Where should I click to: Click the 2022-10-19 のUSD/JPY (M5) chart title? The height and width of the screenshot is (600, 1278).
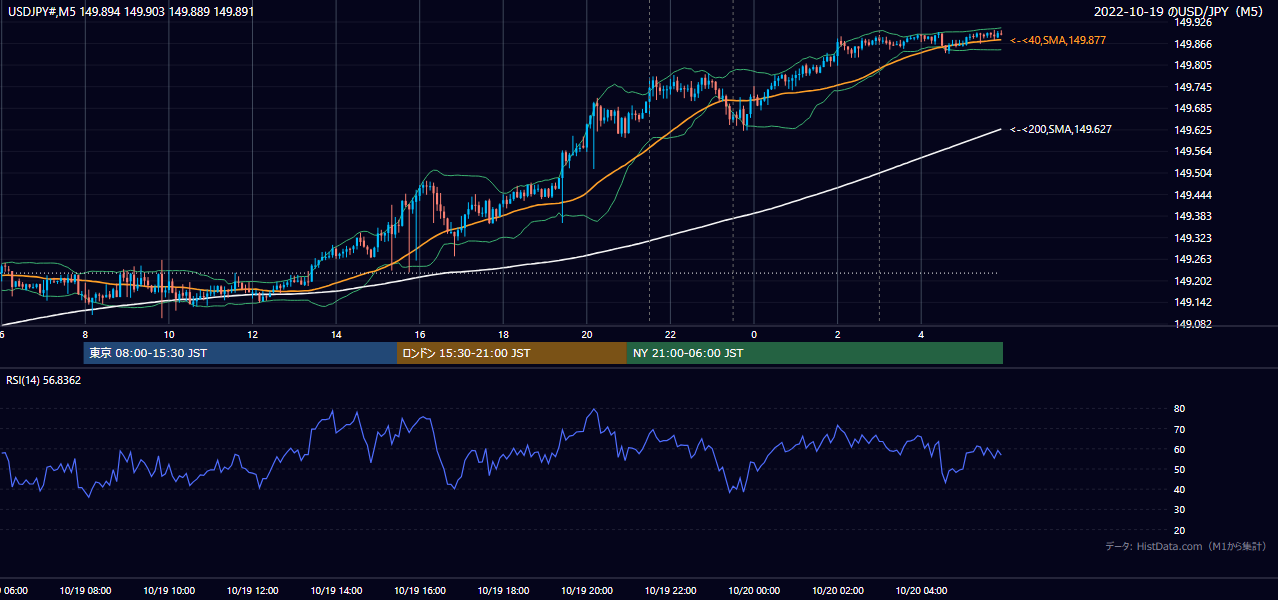(1181, 12)
